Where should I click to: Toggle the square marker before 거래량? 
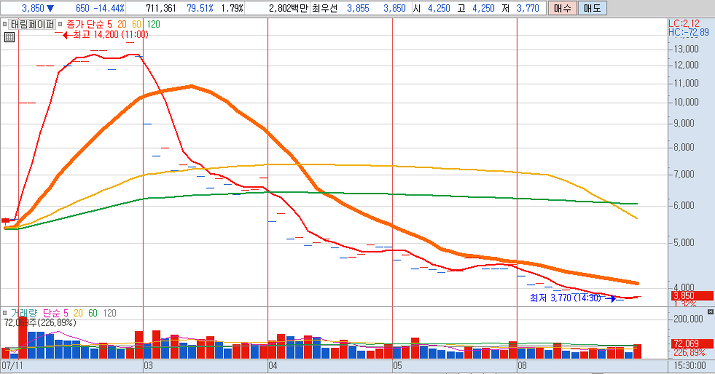[x=5, y=313]
